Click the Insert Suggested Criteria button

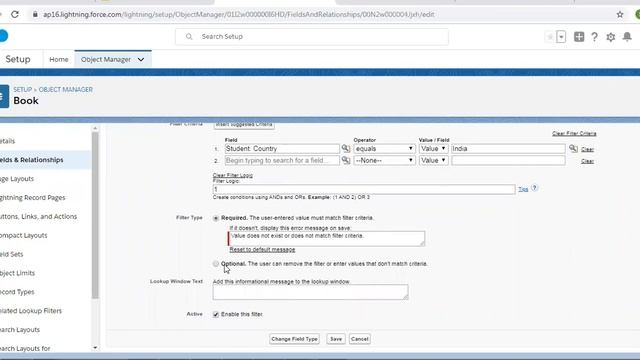tap(244, 125)
